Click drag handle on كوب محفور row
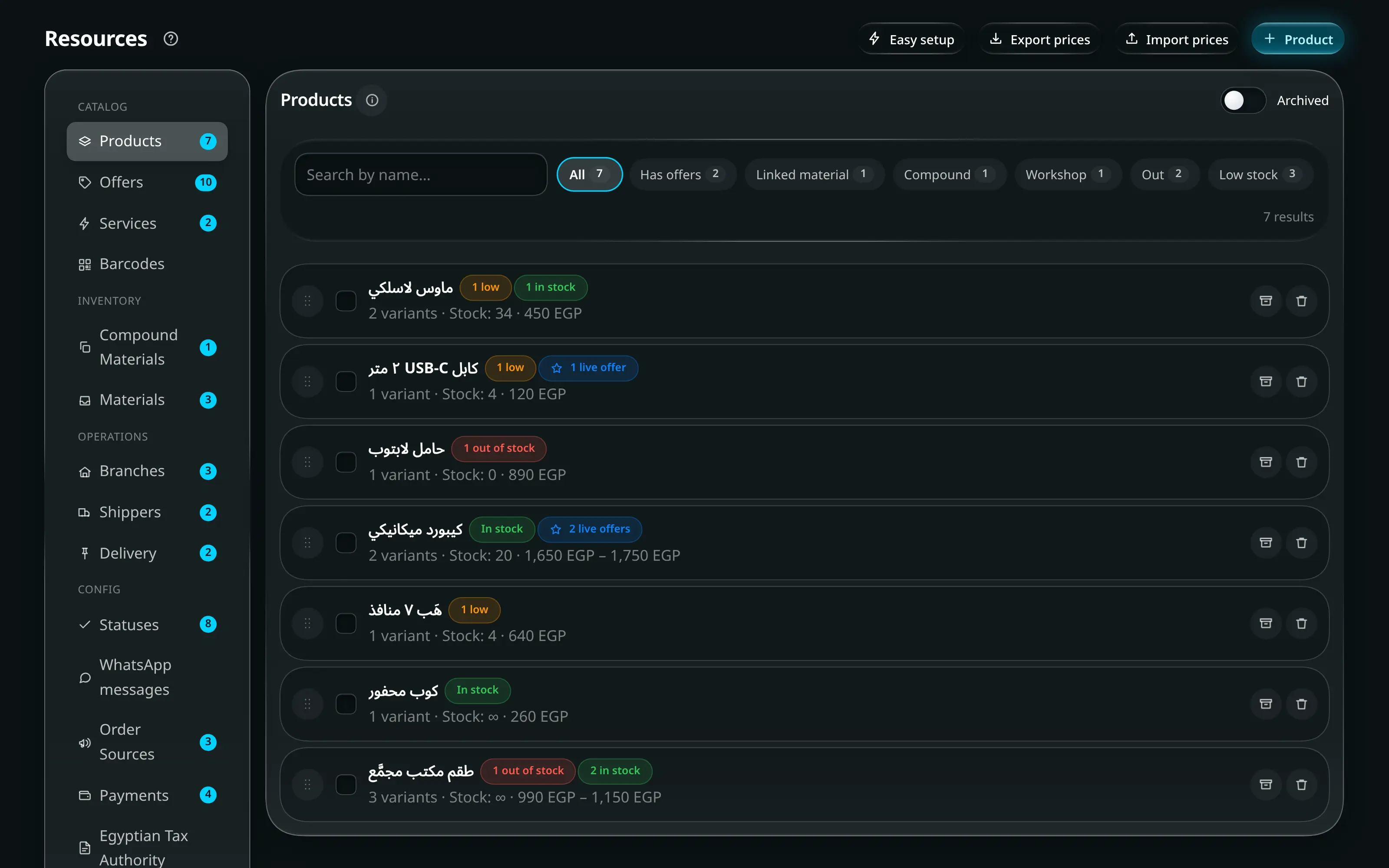This screenshot has width=1389, height=868. click(x=307, y=704)
